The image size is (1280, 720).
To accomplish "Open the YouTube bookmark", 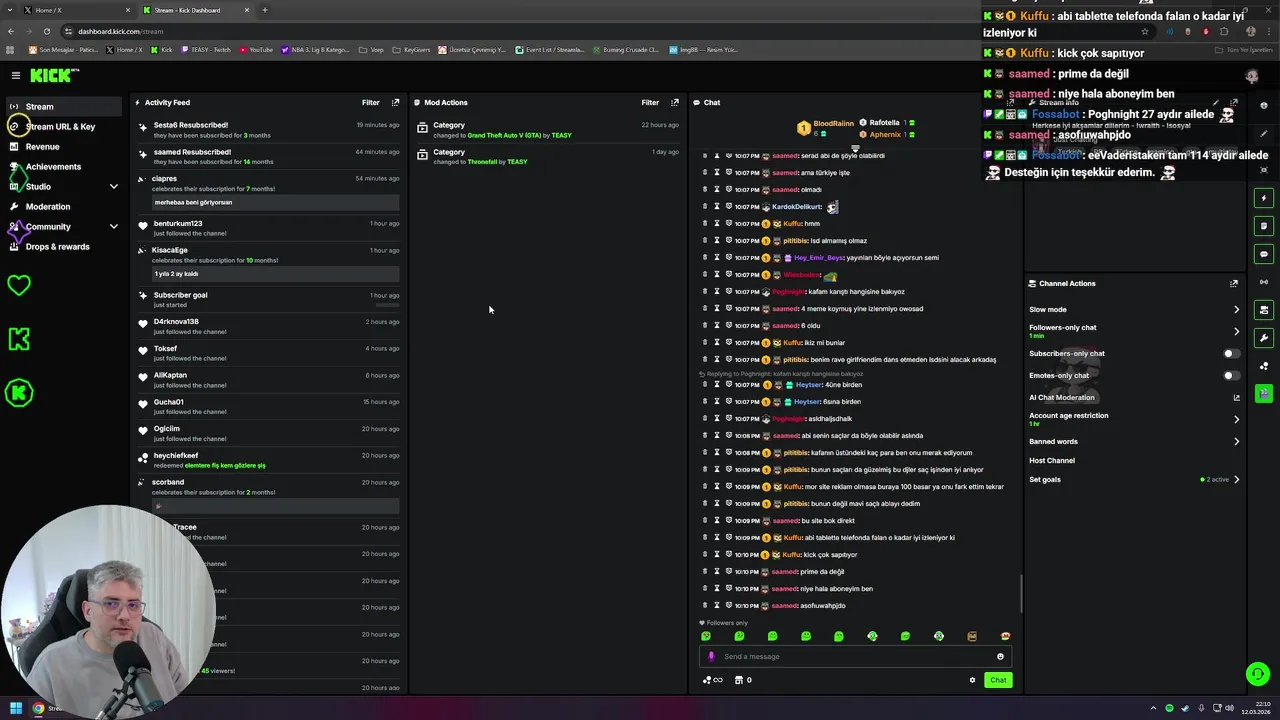I will pos(256,49).
